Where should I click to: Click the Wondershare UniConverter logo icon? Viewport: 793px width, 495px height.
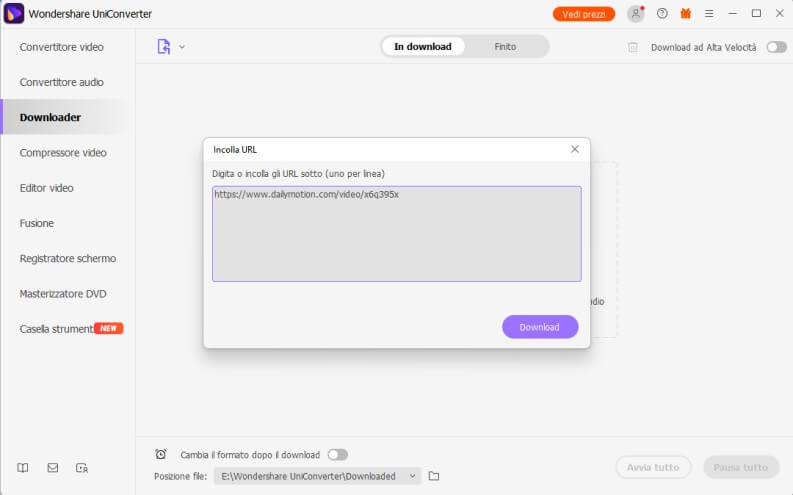pos(14,13)
